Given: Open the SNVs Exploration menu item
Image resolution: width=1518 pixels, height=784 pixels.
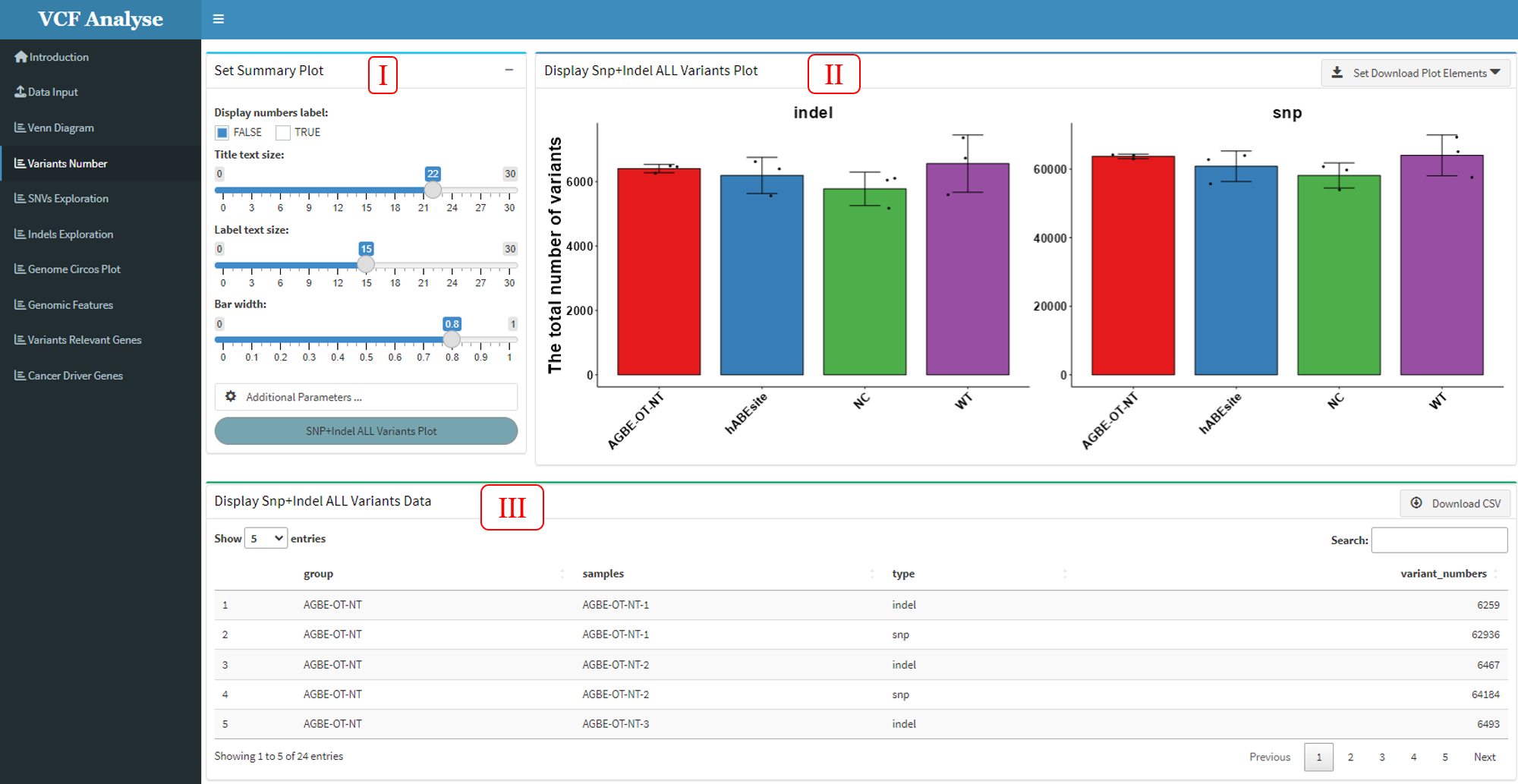Looking at the screenshot, I should 100,198.
